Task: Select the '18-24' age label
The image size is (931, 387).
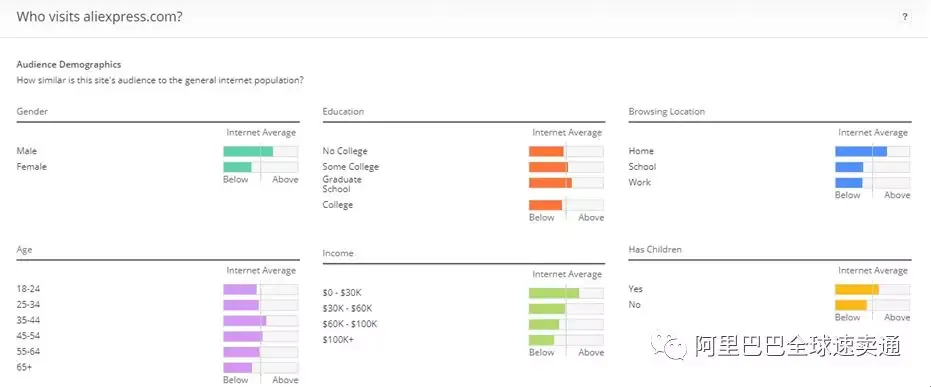Action: click(x=28, y=289)
